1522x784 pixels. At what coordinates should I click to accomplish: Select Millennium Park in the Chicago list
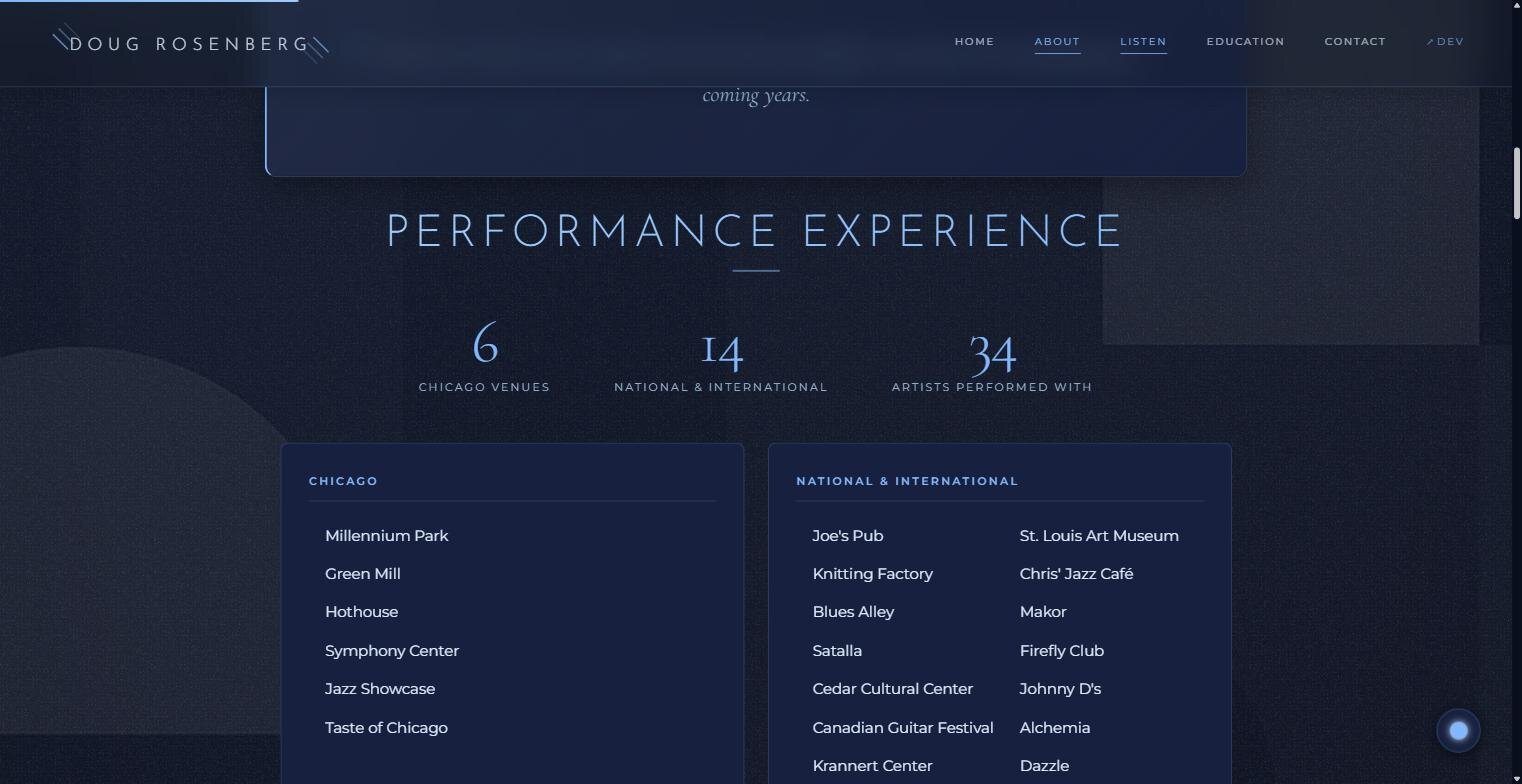coord(387,536)
